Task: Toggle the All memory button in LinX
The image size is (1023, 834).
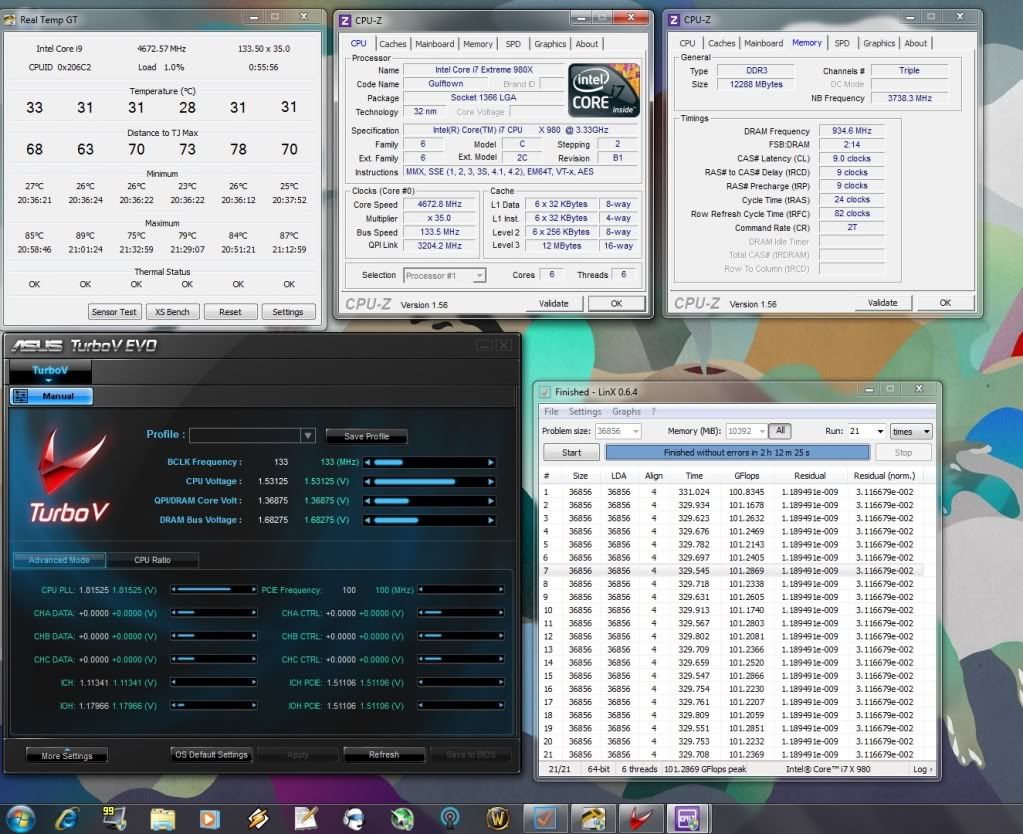Action: [x=780, y=431]
